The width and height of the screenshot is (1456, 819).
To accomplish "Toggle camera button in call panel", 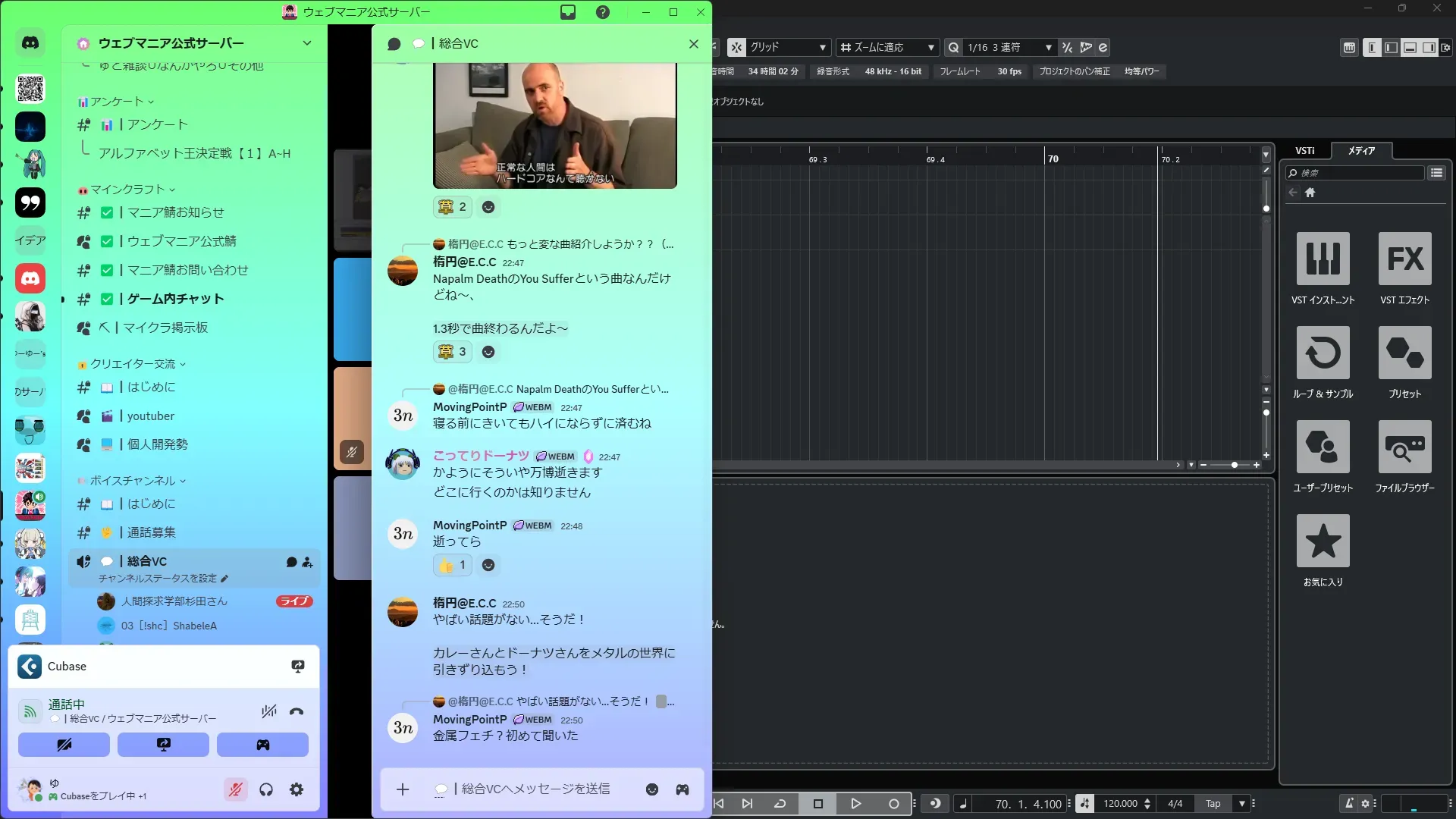I will (64, 745).
